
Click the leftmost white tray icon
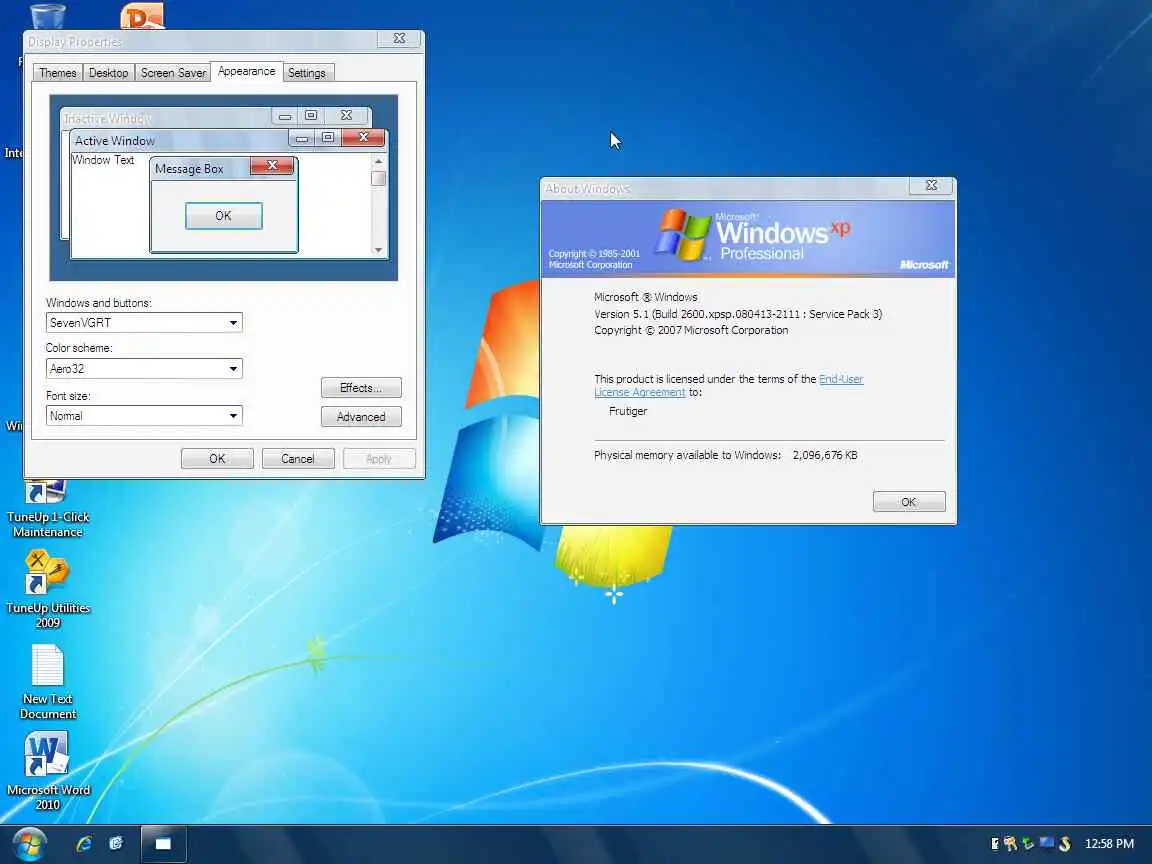pos(995,843)
